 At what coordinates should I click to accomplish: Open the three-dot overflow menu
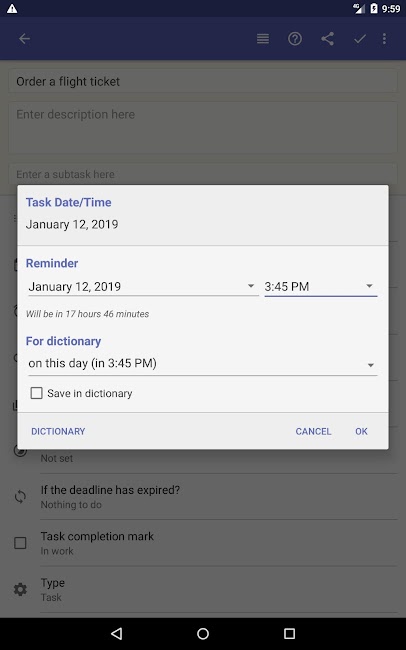pos(384,39)
